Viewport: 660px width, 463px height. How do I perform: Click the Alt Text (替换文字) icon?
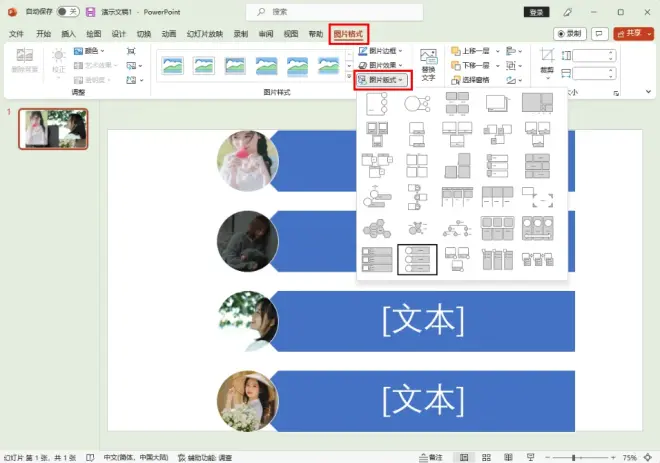click(x=428, y=65)
